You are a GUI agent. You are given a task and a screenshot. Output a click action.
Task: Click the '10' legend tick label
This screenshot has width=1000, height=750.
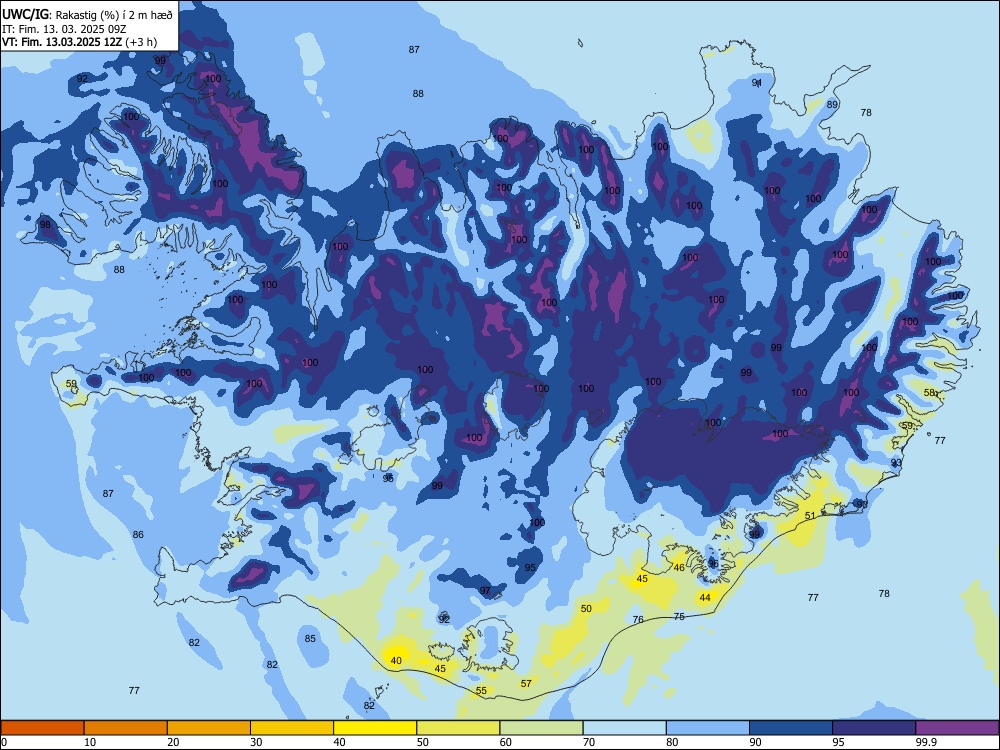[x=90, y=742]
